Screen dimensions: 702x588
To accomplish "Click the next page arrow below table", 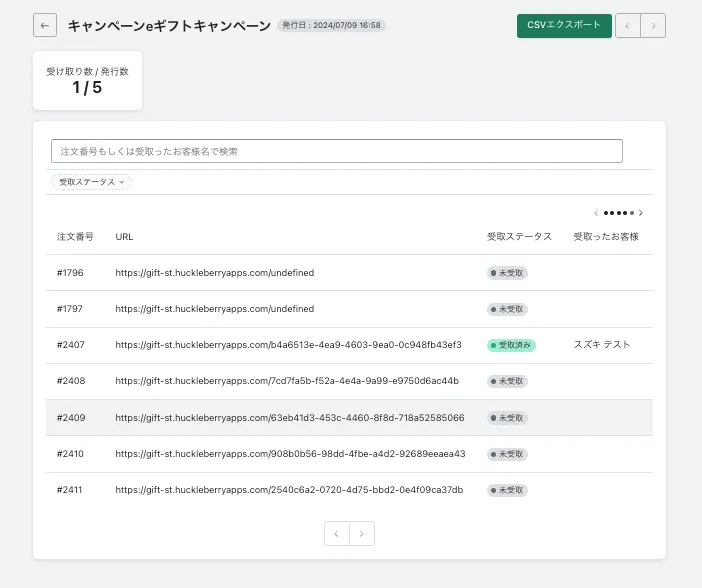I will click(362, 534).
